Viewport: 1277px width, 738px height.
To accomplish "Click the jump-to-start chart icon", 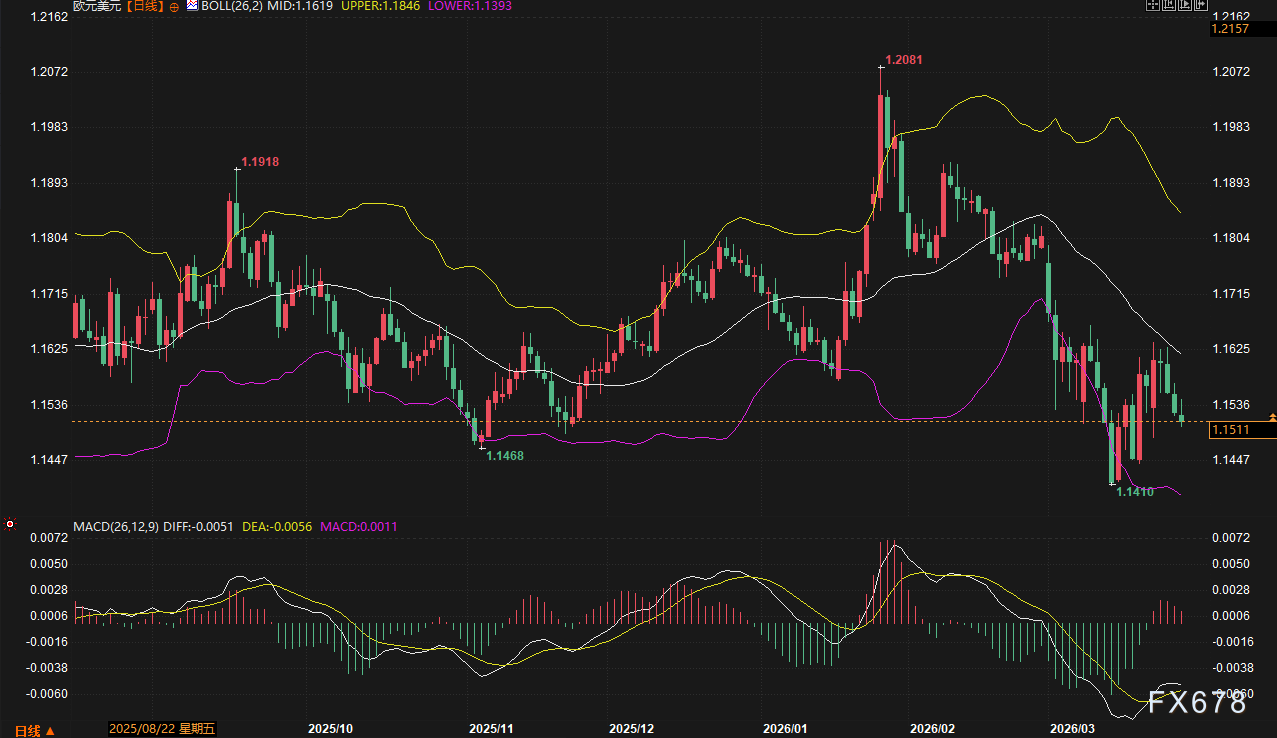I will (1169, 4).
